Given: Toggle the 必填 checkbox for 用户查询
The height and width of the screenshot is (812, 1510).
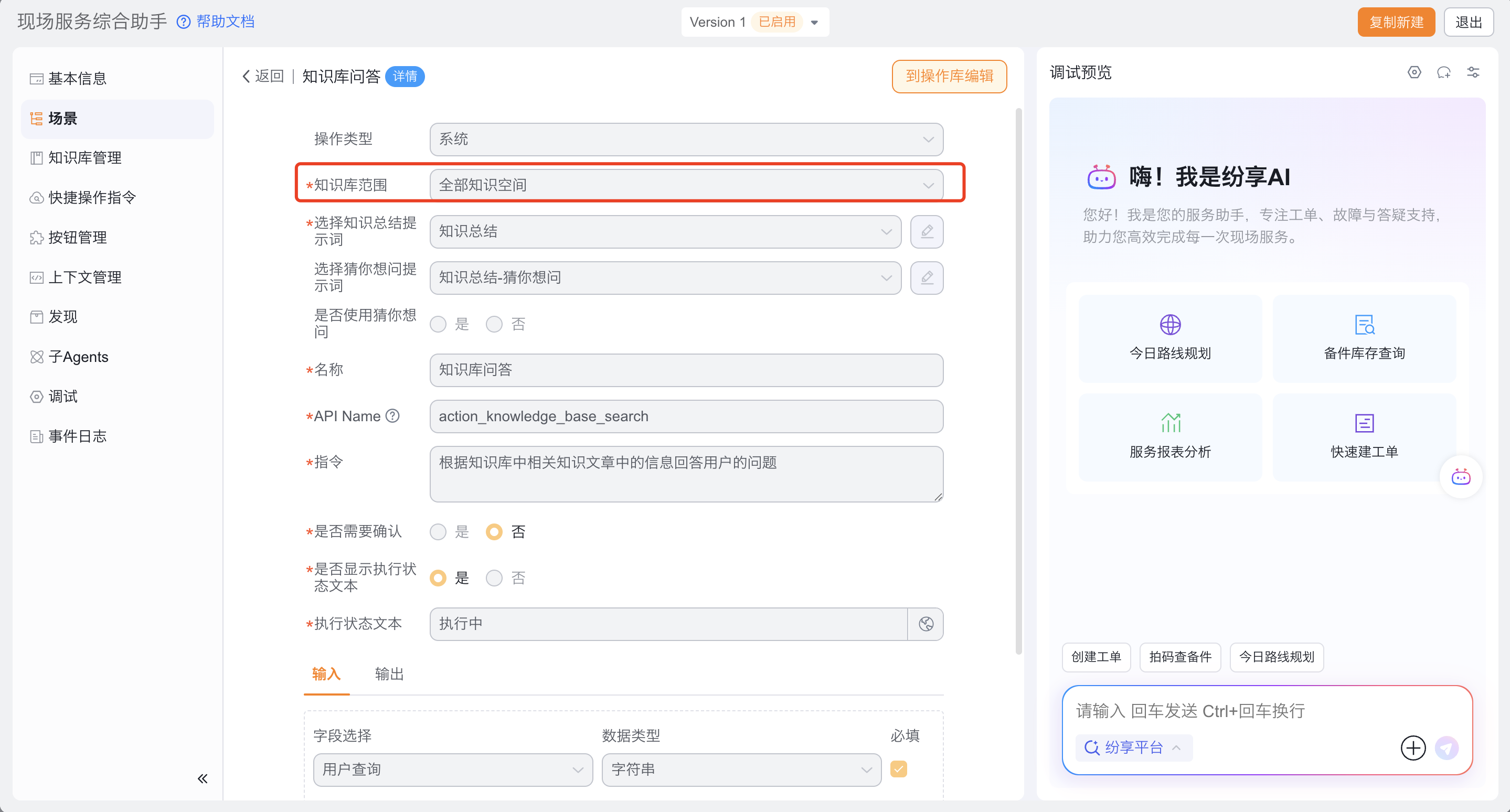Looking at the screenshot, I should tap(898, 768).
